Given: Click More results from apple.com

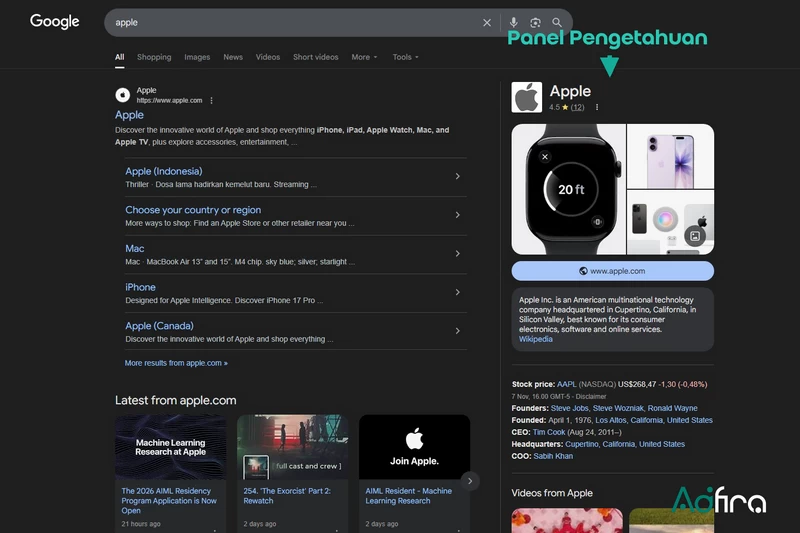Looking at the screenshot, I should pyautogui.click(x=176, y=363).
